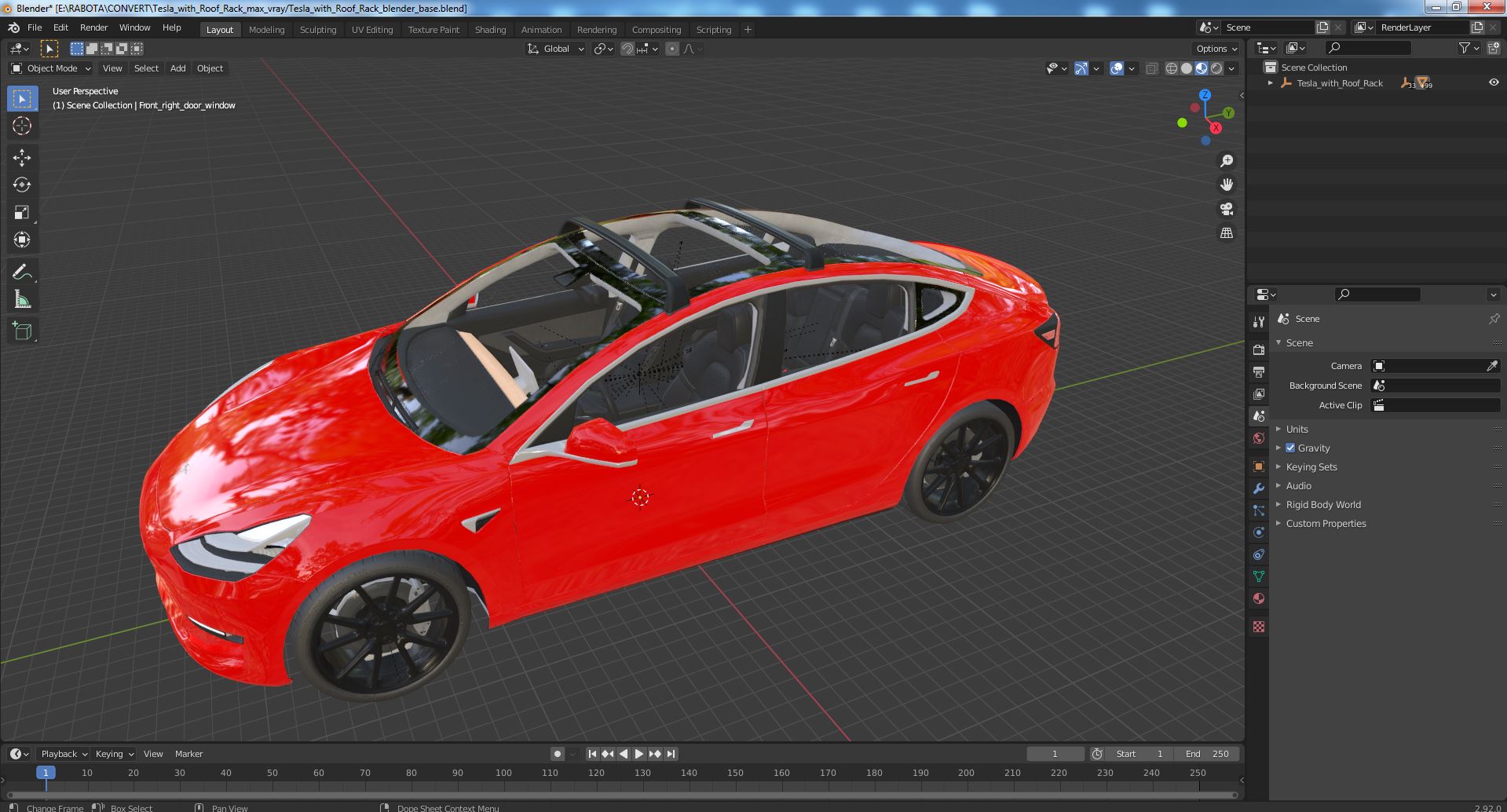Click the Start frame field
Image resolution: width=1507 pixels, height=812 pixels.
coord(1139,754)
